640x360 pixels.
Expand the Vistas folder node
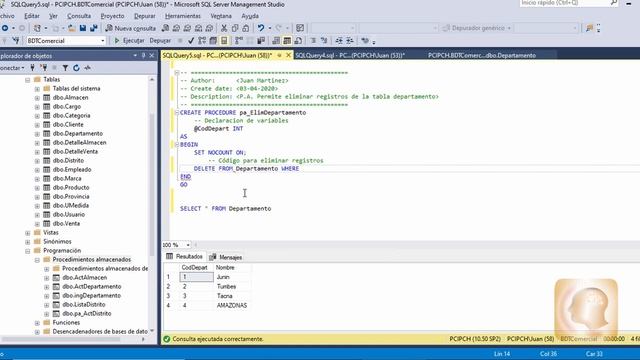pyautogui.click(x=28, y=233)
